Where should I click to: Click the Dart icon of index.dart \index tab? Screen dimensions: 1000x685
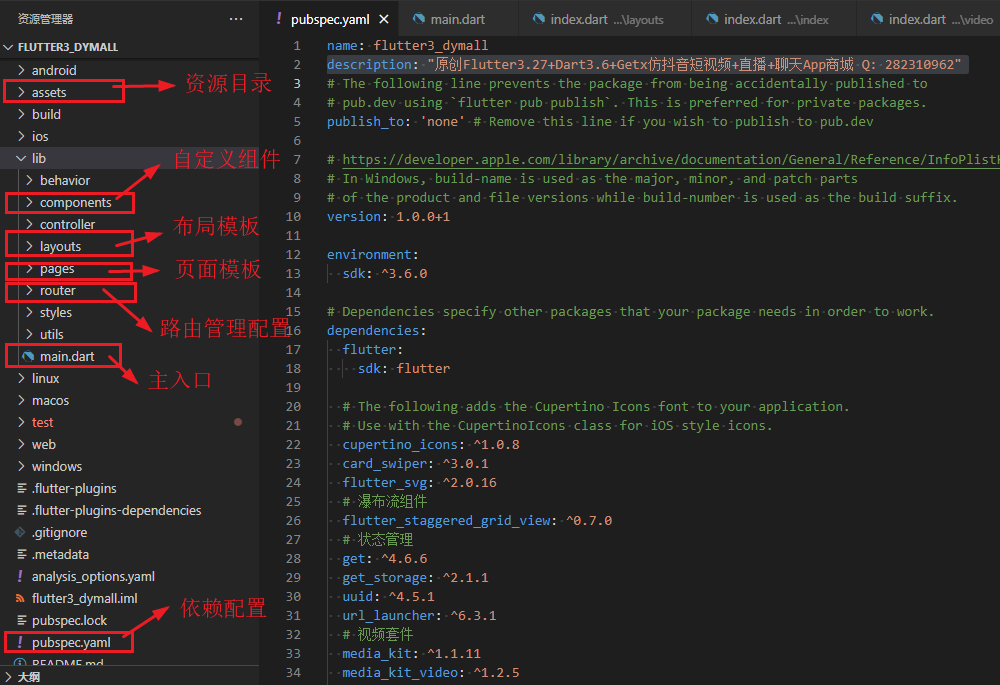point(712,19)
